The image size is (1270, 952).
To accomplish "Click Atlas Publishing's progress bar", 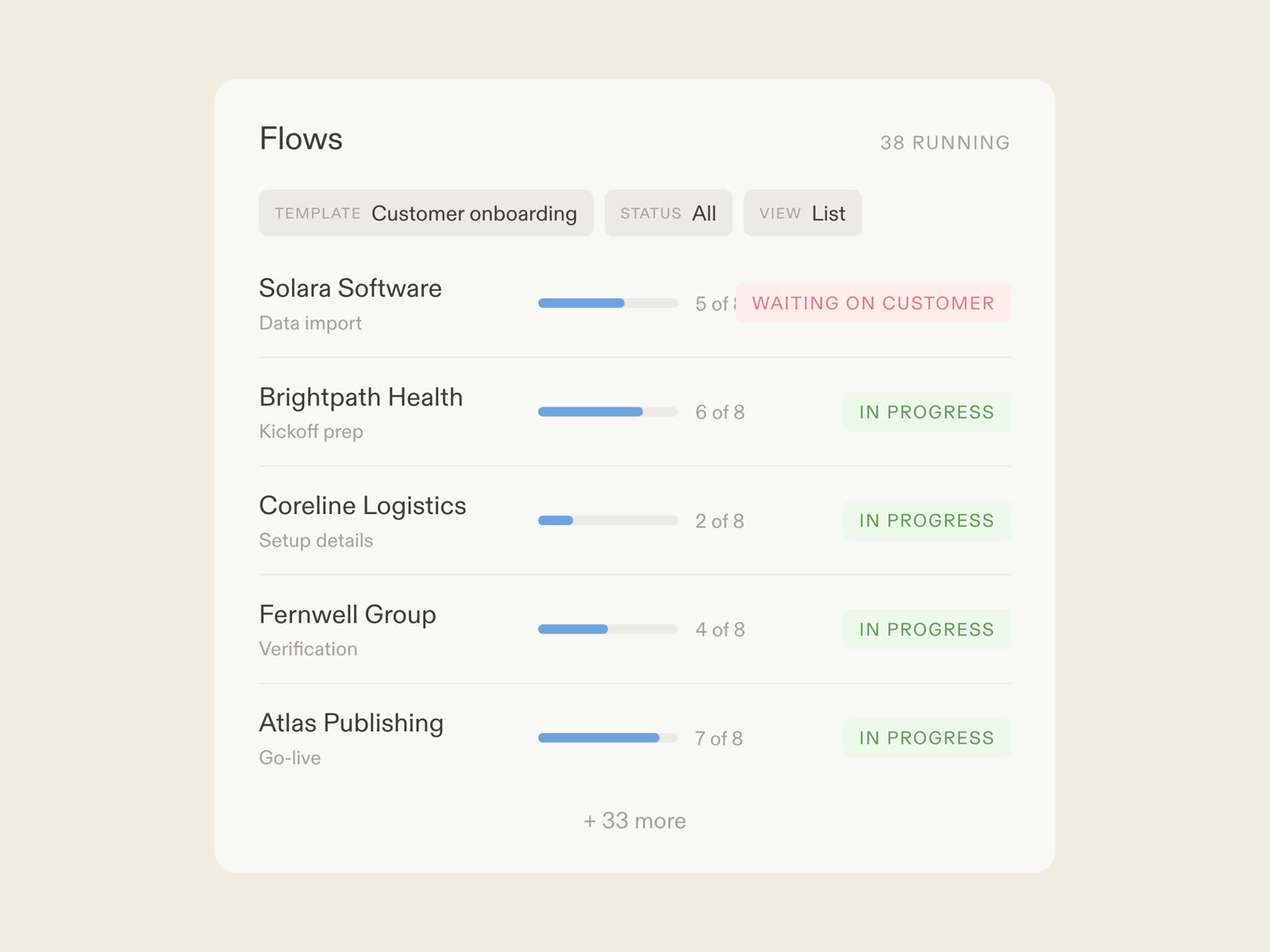I will [x=608, y=738].
